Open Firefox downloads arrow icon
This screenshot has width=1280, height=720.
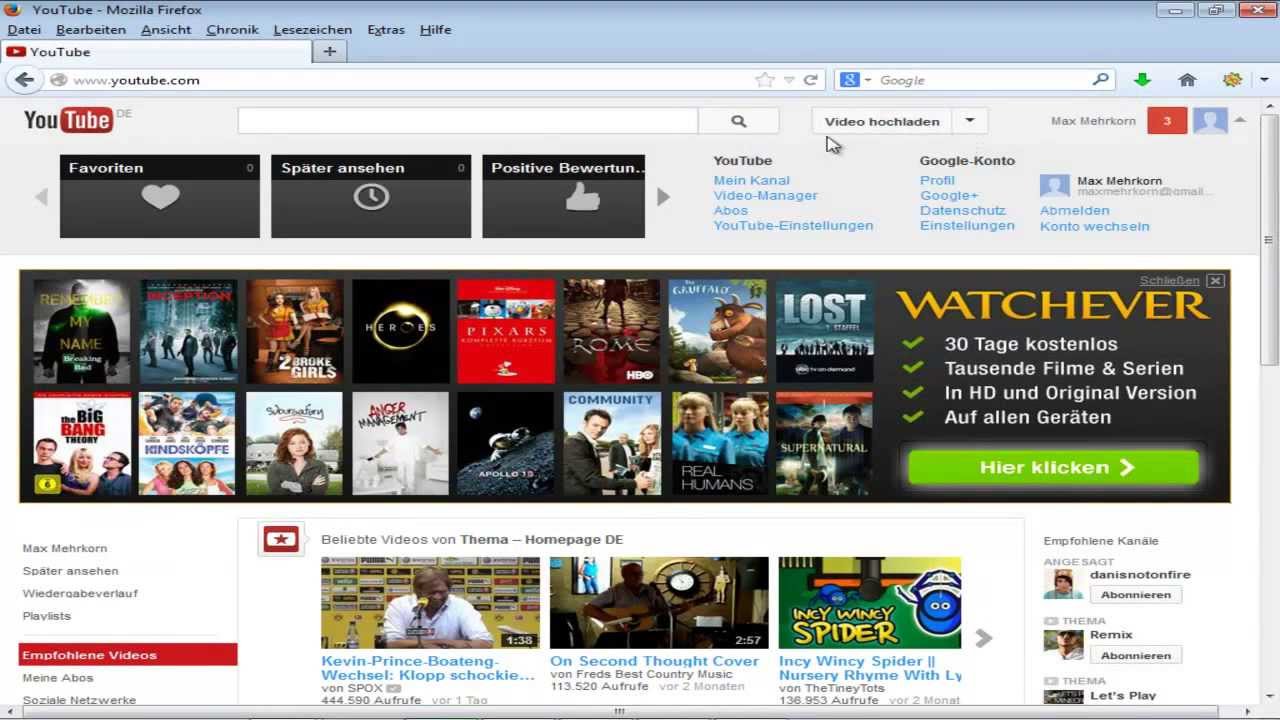(x=1142, y=80)
